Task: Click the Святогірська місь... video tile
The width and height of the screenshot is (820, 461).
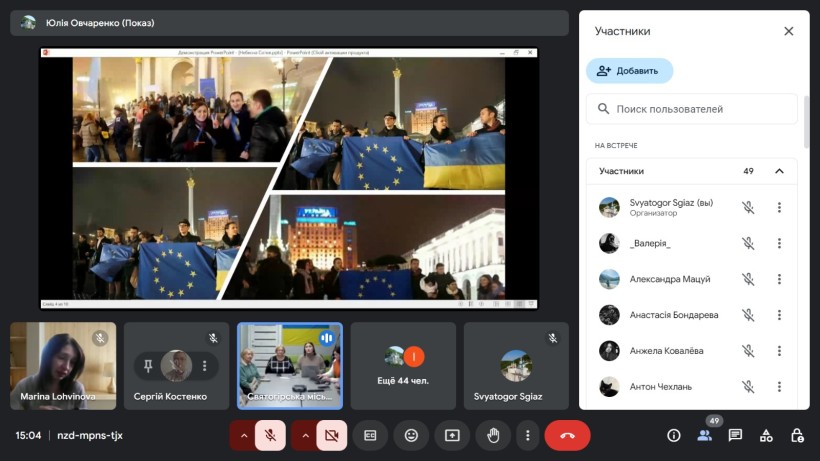Action: pos(290,366)
